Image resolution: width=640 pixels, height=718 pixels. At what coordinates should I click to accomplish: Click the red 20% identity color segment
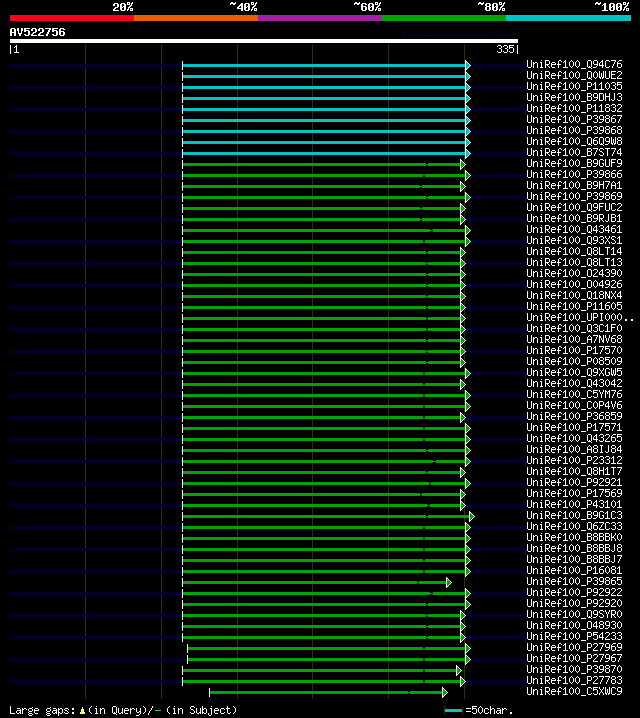(72, 18)
